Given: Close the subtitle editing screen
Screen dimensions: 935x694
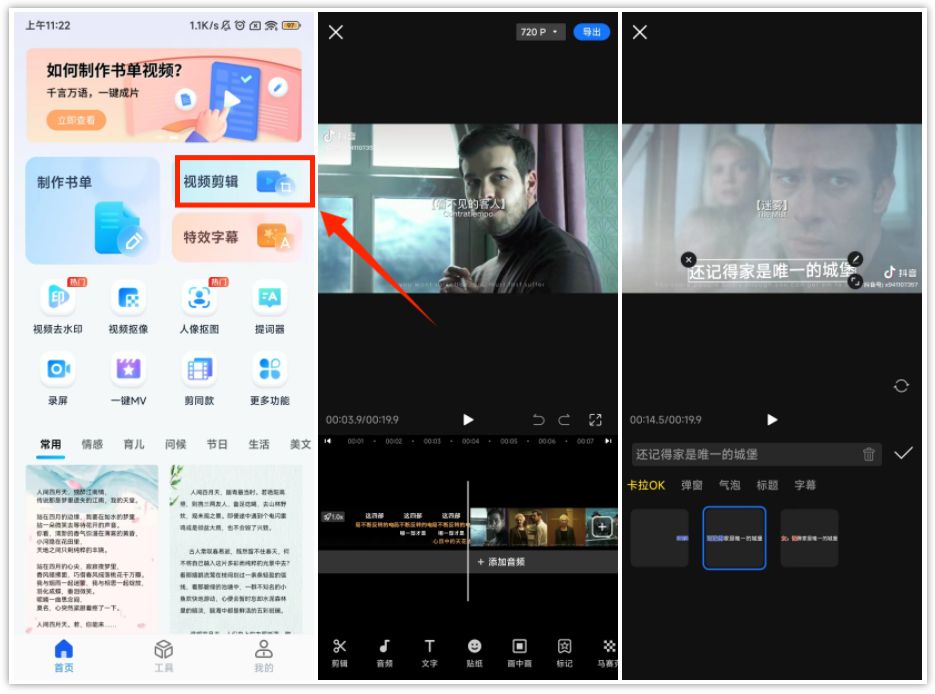Looking at the screenshot, I should coord(640,32).
